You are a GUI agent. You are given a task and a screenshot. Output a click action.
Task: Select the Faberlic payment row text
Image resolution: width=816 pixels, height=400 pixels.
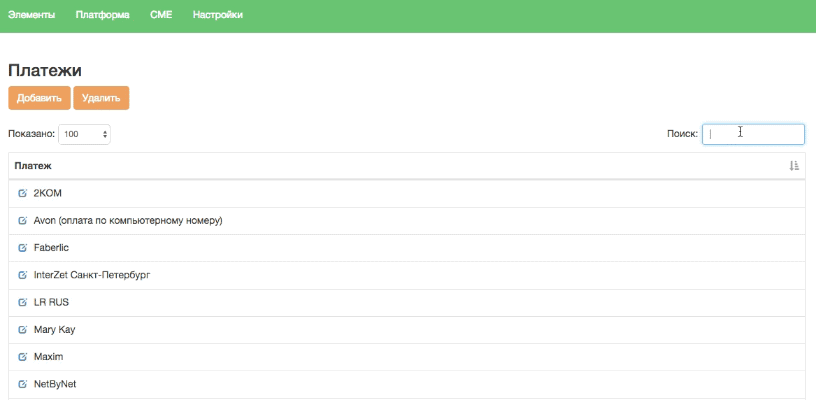click(x=51, y=247)
